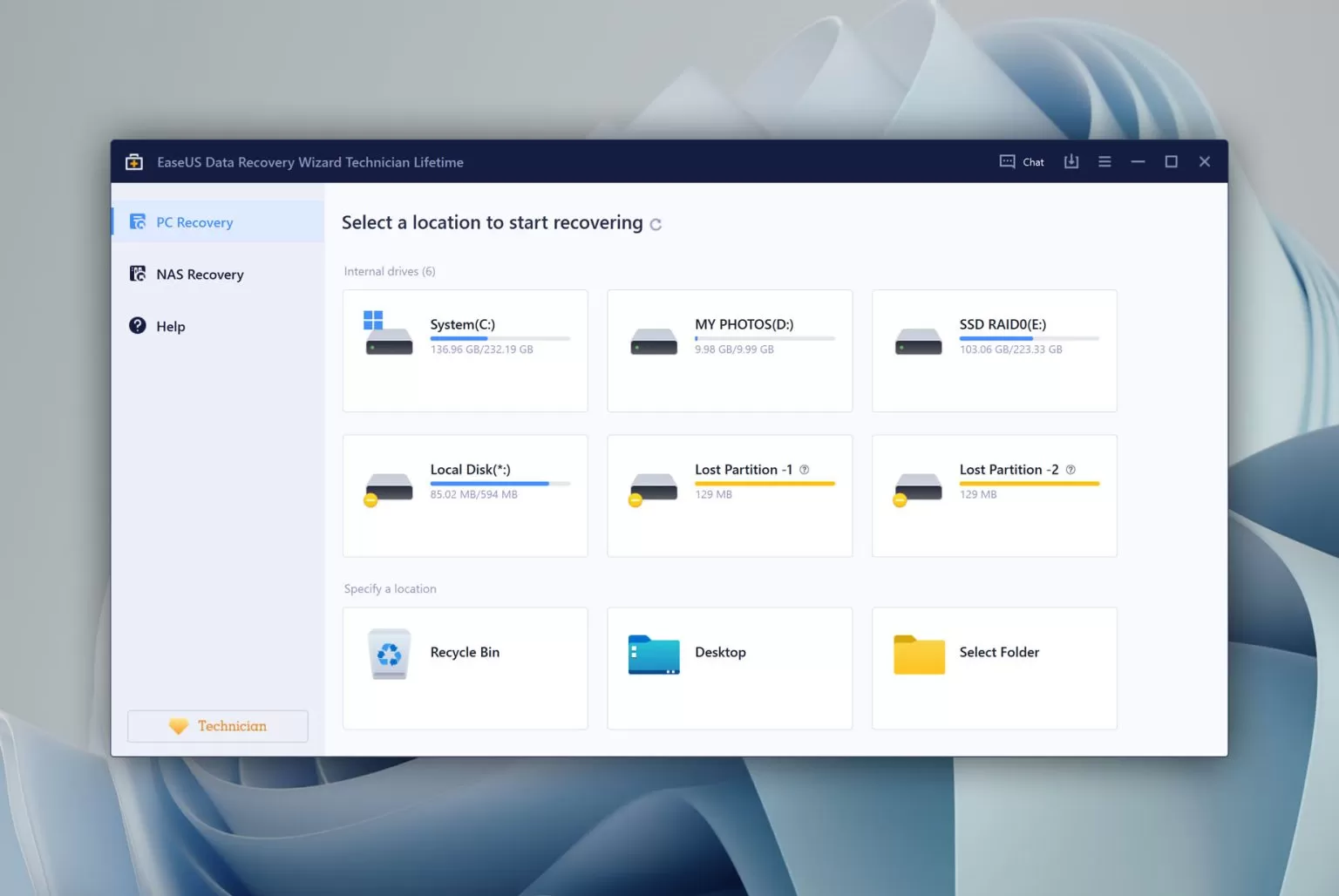
Task: Select the Local Disk(*:) name
Action: coord(471,470)
